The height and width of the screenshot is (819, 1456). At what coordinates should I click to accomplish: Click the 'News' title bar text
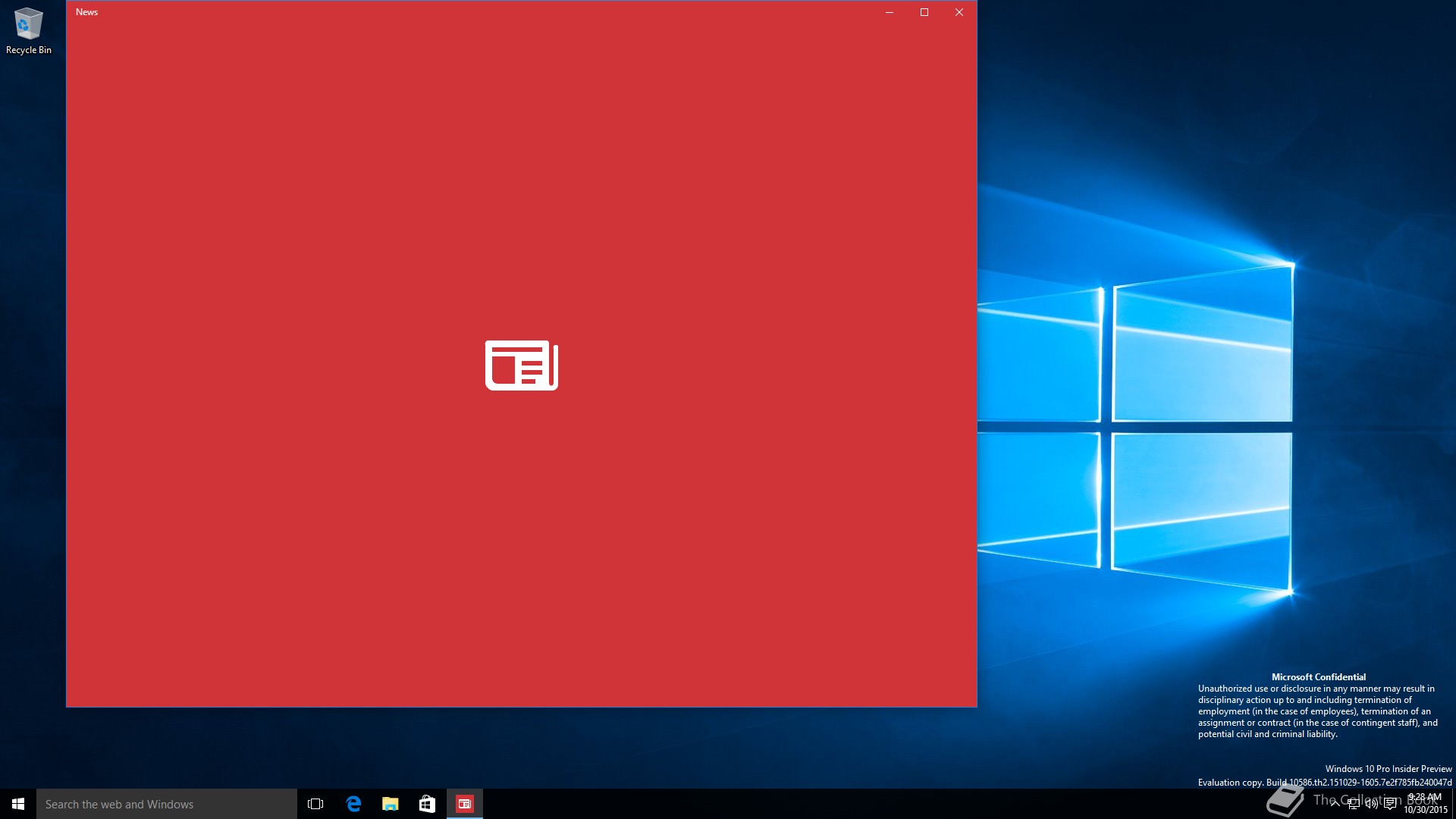coord(86,12)
